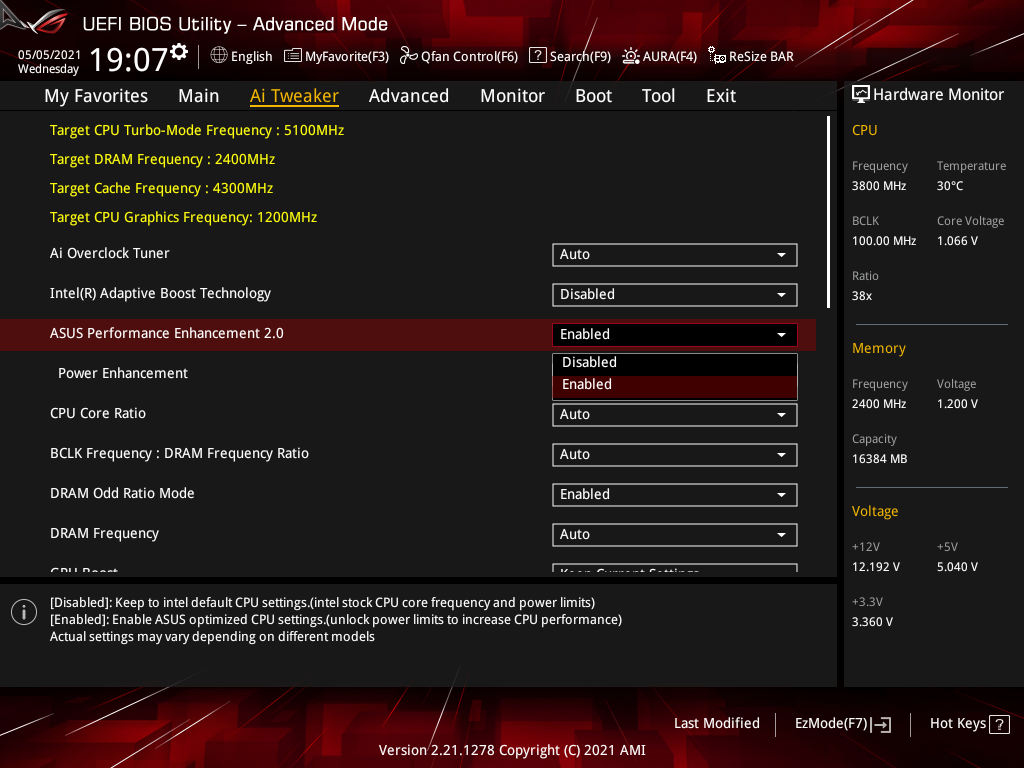This screenshot has width=1024, height=768.
Task: Click the info icon beside help text
Action: 24,612
